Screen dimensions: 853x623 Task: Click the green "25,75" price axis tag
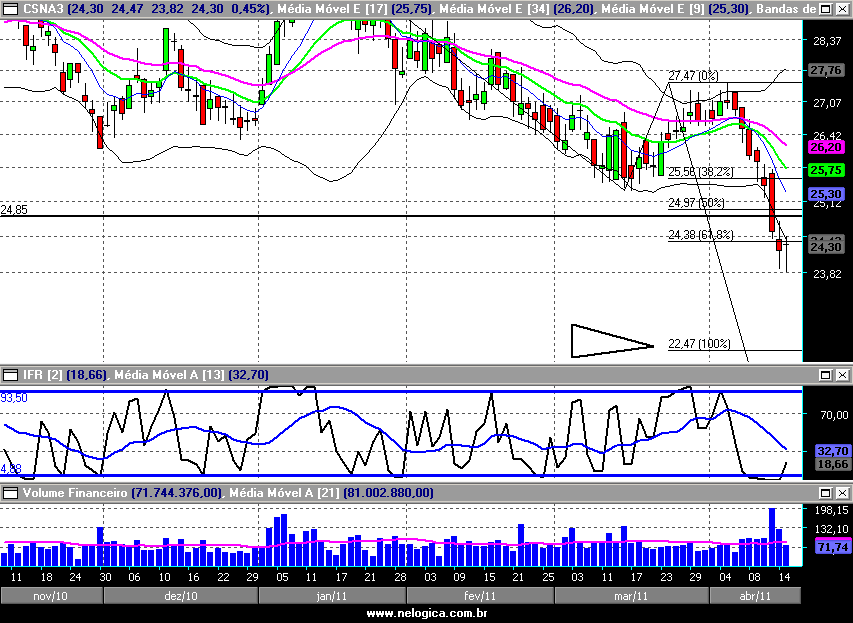click(x=826, y=170)
